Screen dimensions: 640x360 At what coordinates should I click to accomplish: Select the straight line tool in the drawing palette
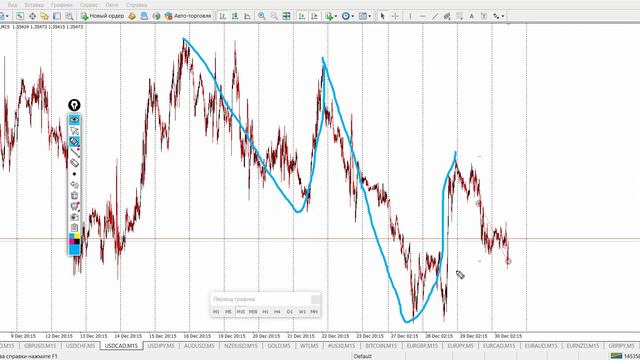pyautogui.click(x=74, y=152)
